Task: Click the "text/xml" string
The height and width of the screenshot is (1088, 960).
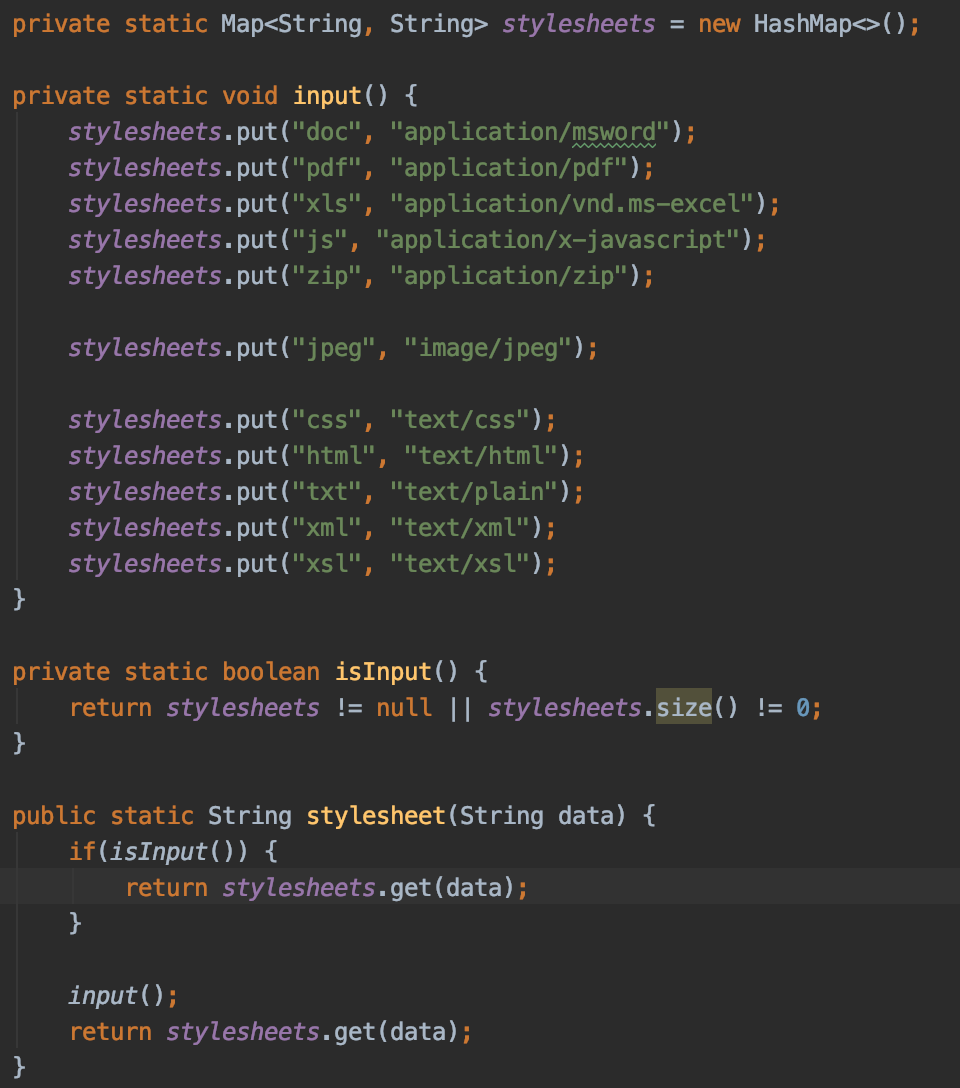Action: coord(461,528)
